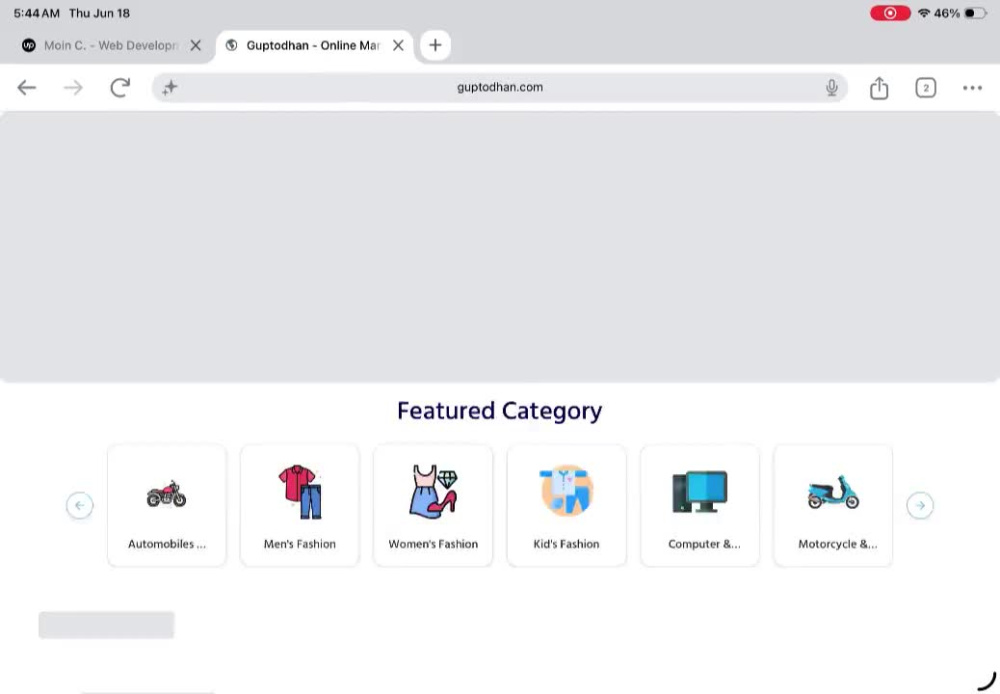1000x694 pixels.
Task: Open the three-dot browser menu
Action: pyautogui.click(x=972, y=87)
